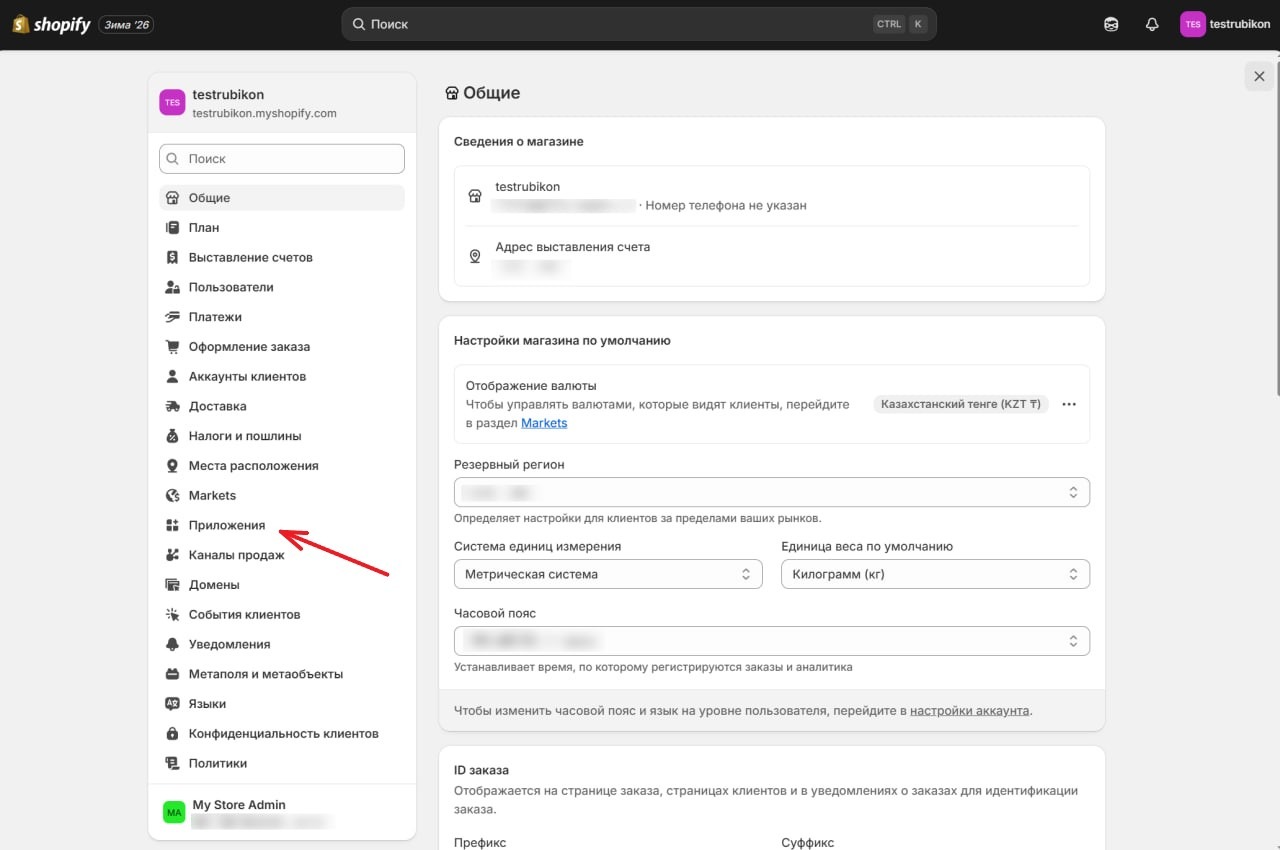The height and width of the screenshot is (850, 1280).
Task: Select Платежи in the settings sidebar
Action: click(x=282, y=317)
